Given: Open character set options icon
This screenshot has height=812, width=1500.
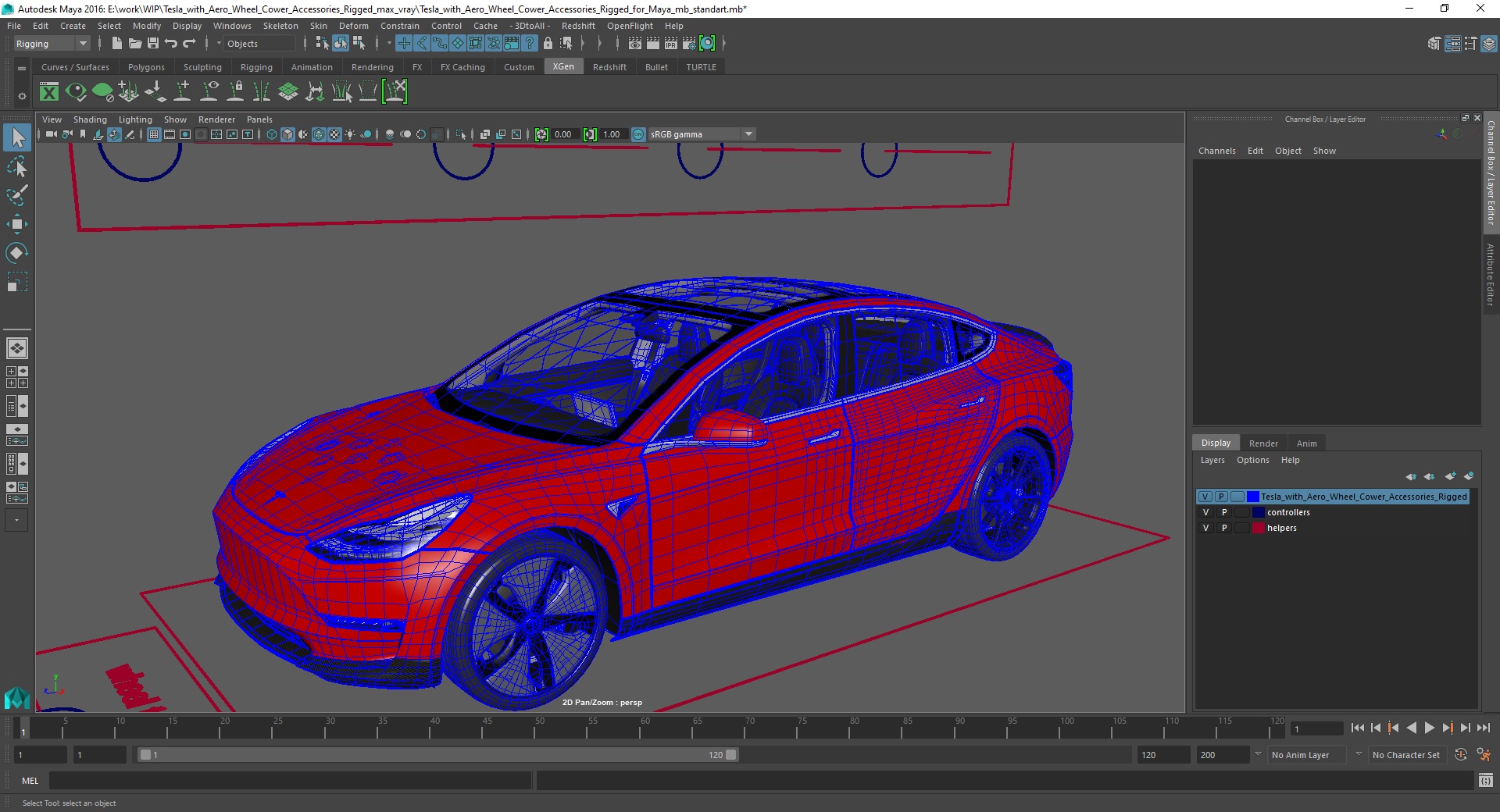Looking at the screenshot, I should point(1484,755).
